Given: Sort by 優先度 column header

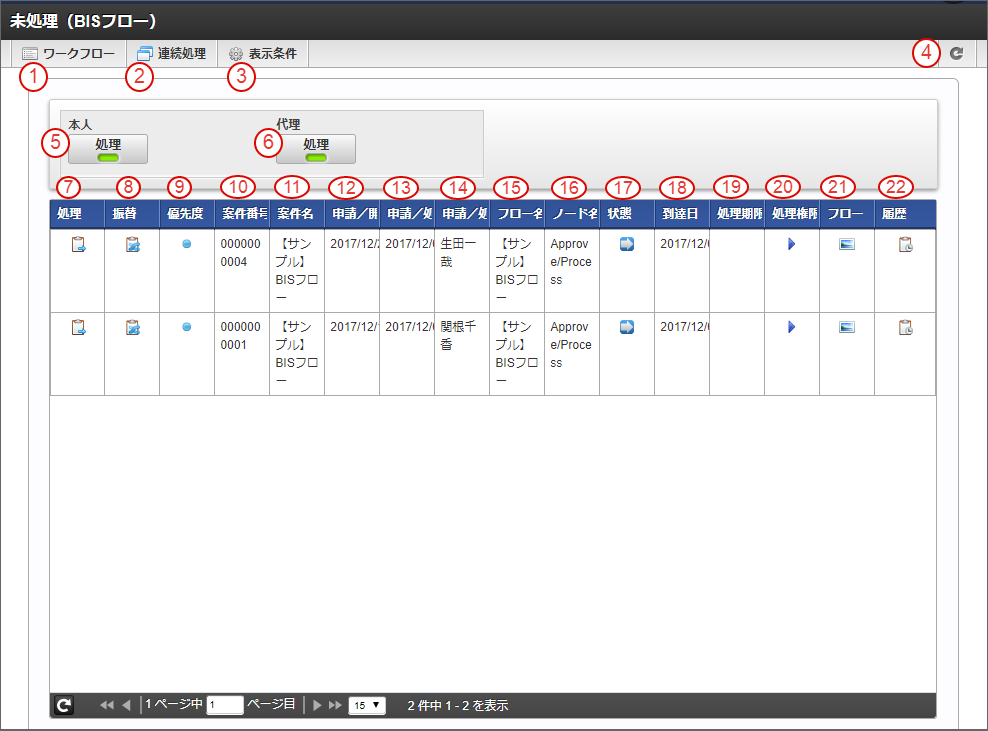Looking at the screenshot, I should [187, 214].
